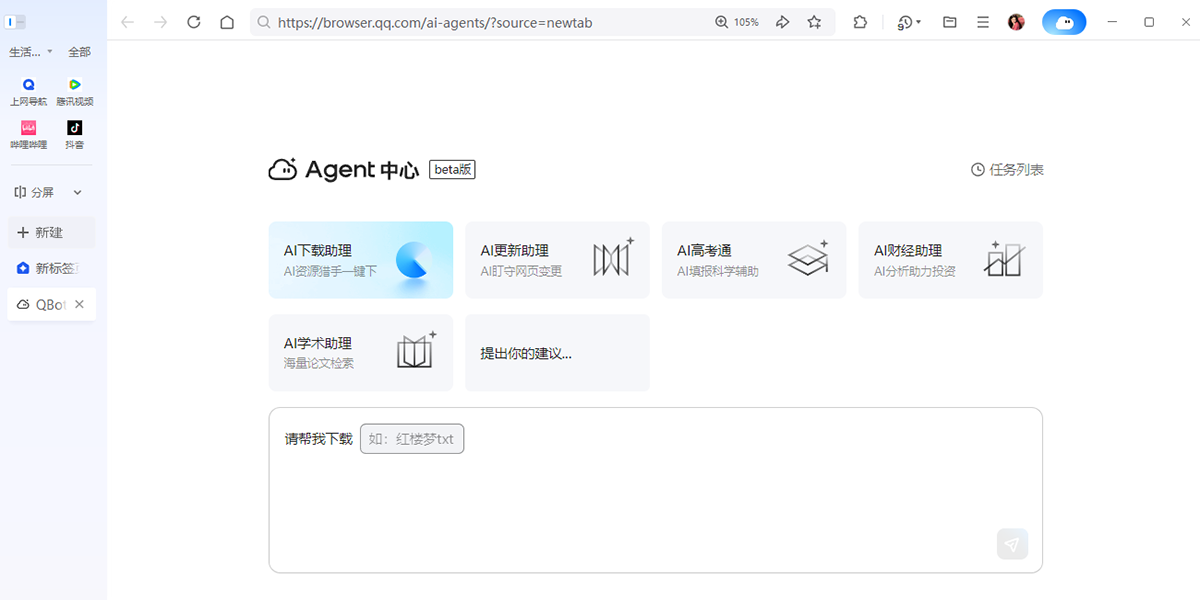Select the AI财经助理 card
Viewport: 1200px width, 600px height.
tap(951, 260)
